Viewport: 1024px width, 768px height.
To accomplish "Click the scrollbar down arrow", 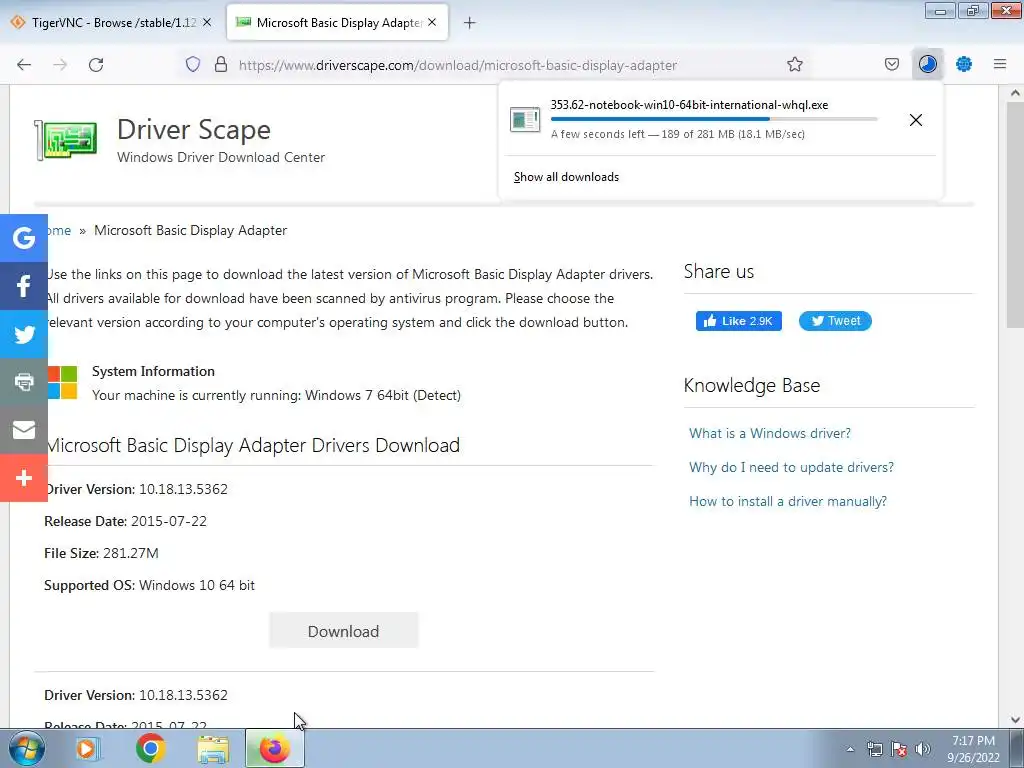I will [x=1015, y=720].
